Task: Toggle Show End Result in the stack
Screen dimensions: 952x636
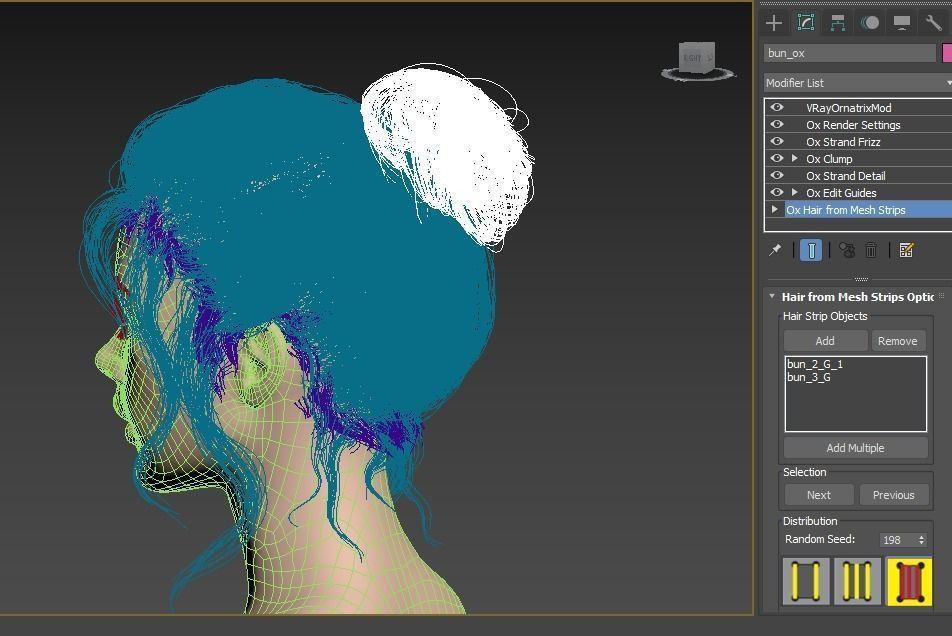Action: click(811, 250)
